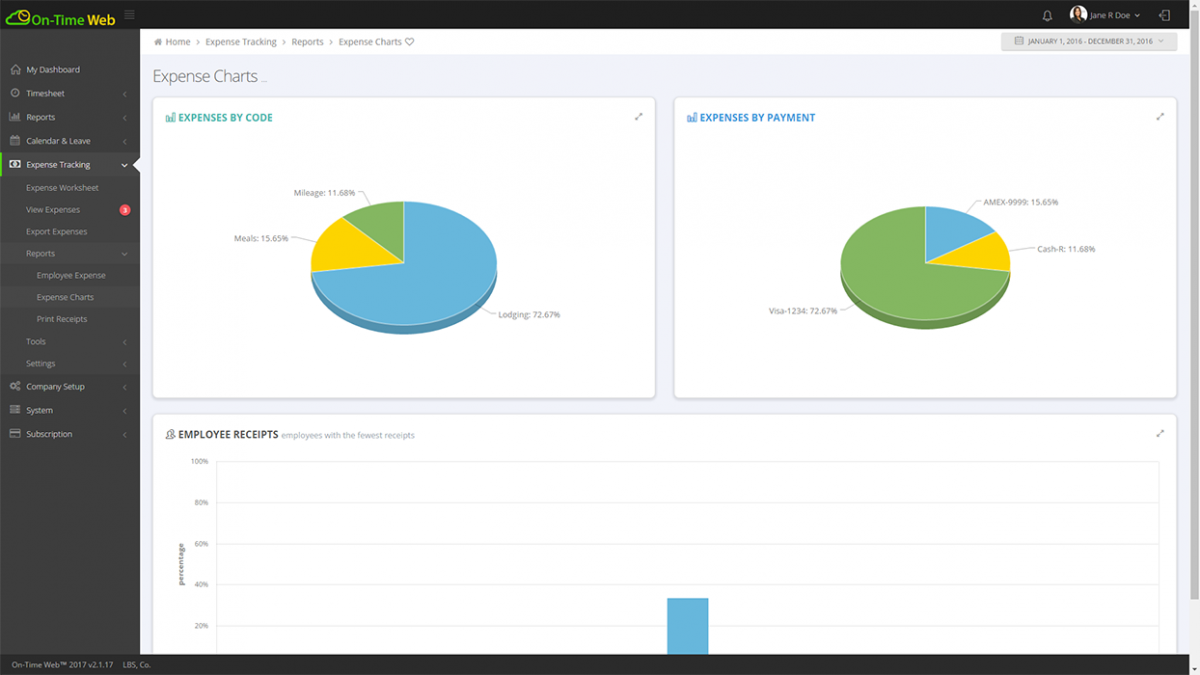1200x675 pixels.
Task: Click the 'AMEX-9999: 15.65%' label
Action: (1020, 202)
